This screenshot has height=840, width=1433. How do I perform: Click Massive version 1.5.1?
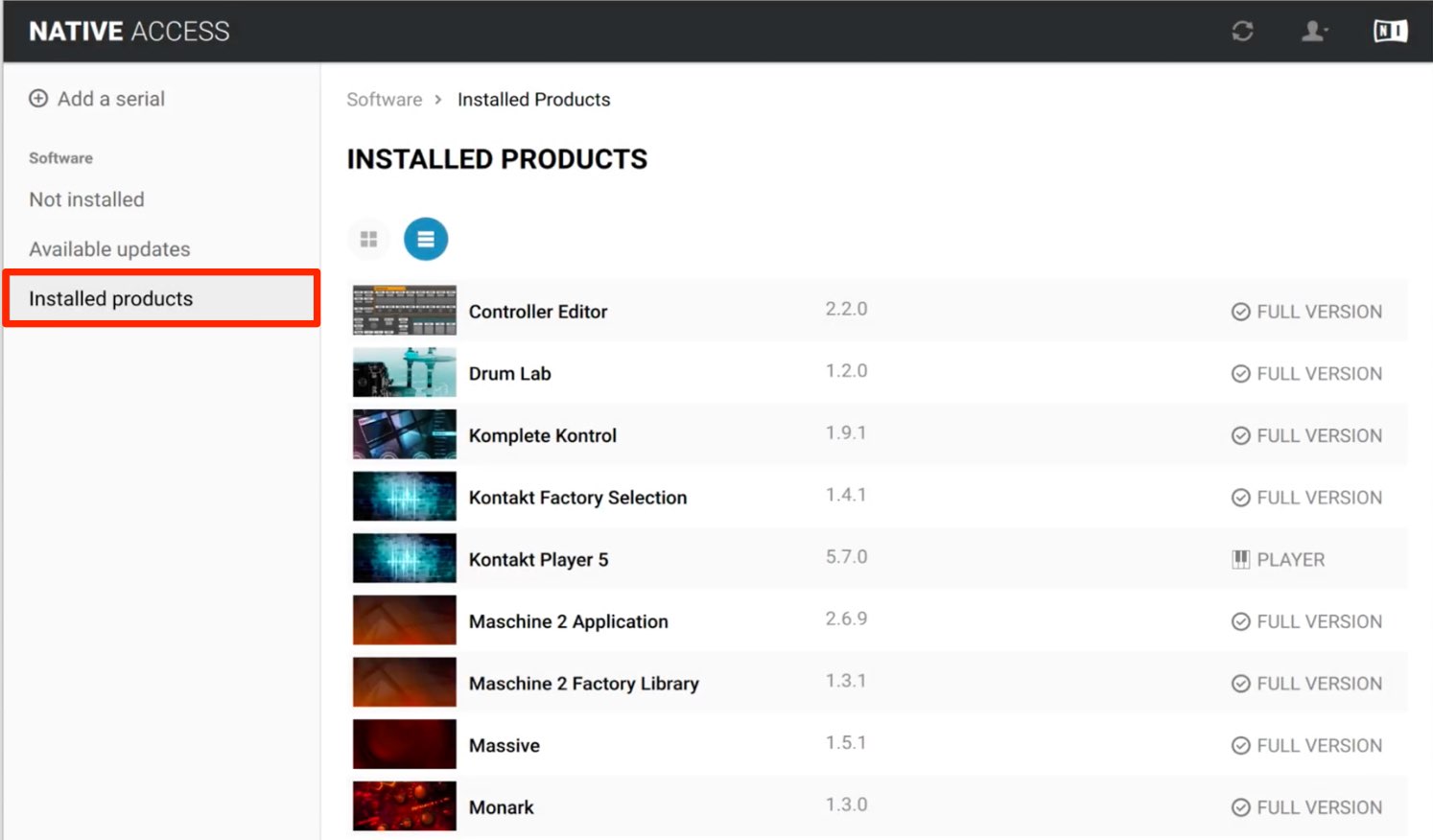click(846, 743)
